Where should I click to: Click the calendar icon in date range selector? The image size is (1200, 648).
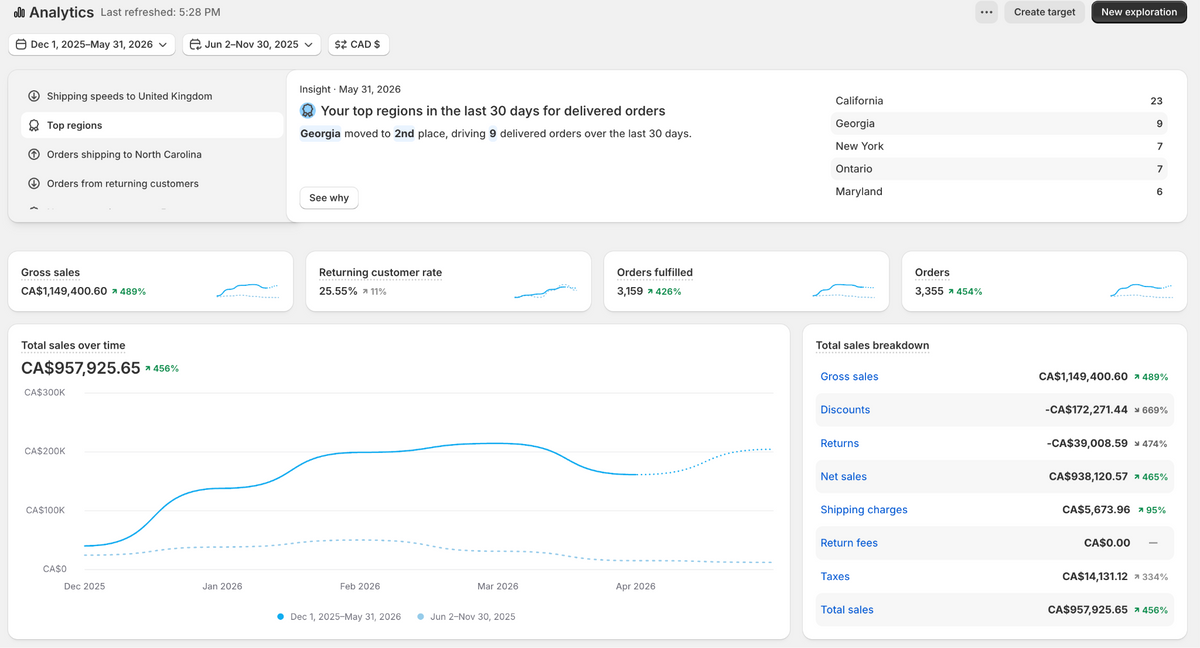21,45
